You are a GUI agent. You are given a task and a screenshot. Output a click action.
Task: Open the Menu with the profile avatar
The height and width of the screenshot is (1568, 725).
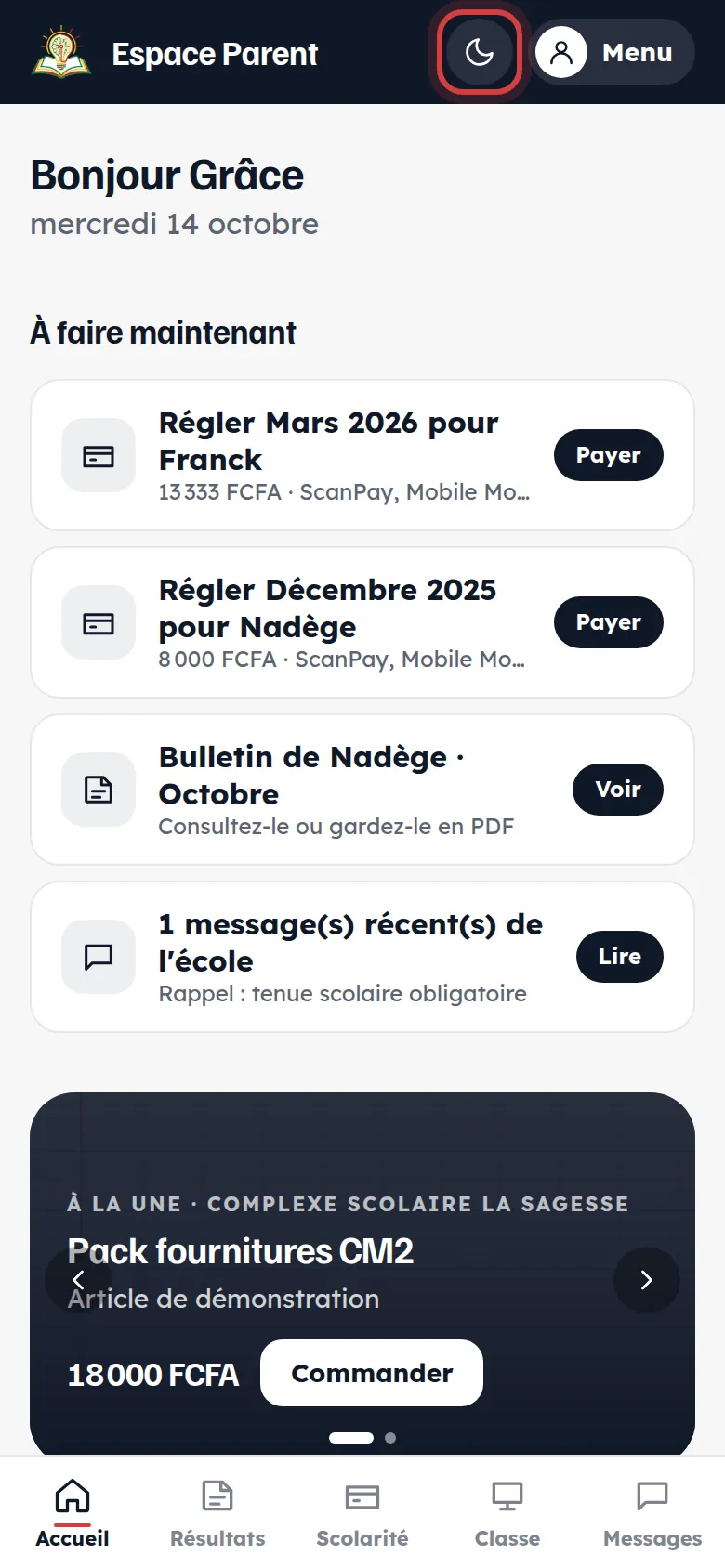[x=613, y=52]
